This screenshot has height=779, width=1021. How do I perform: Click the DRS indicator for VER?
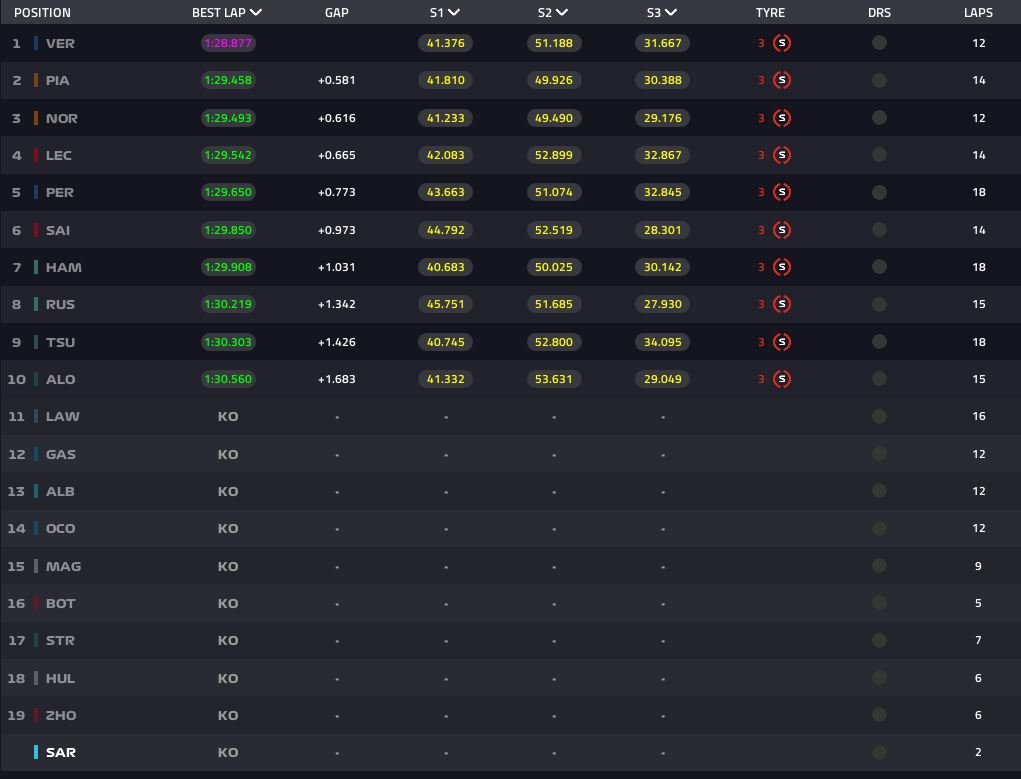pos(879,43)
